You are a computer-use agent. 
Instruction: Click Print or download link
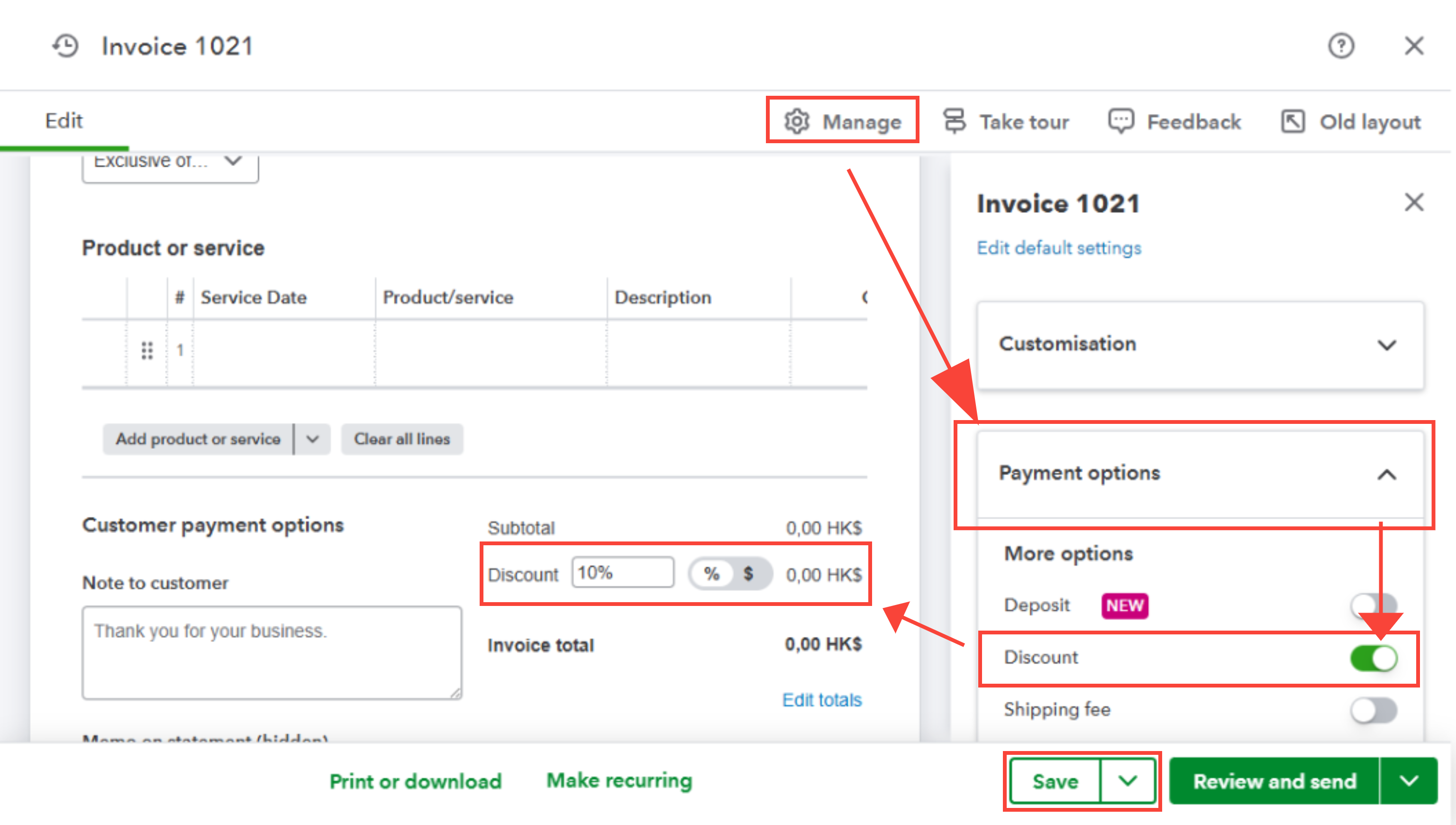416,781
